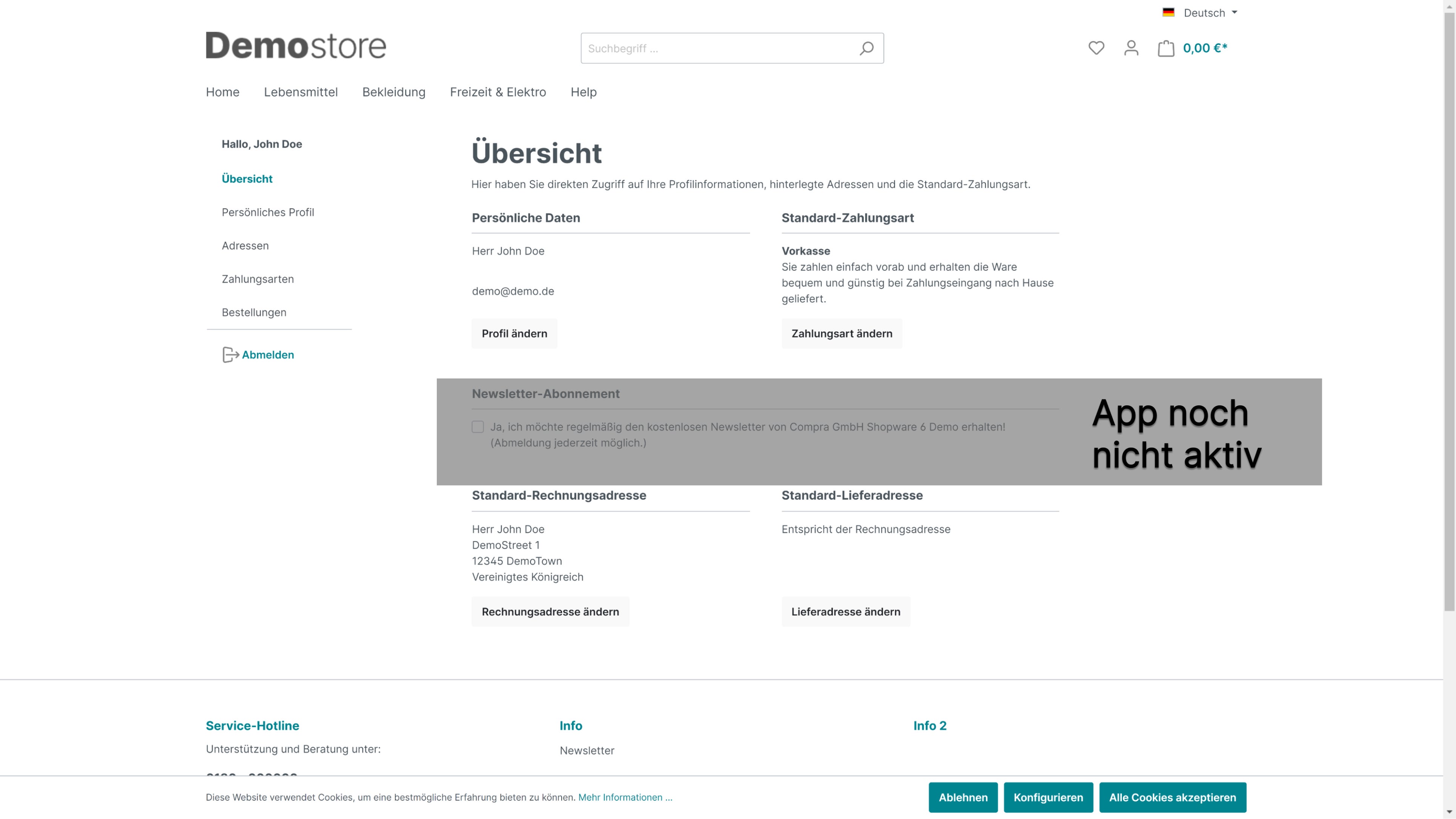
Task: Click the Info 2 footer heading
Action: (930, 726)
